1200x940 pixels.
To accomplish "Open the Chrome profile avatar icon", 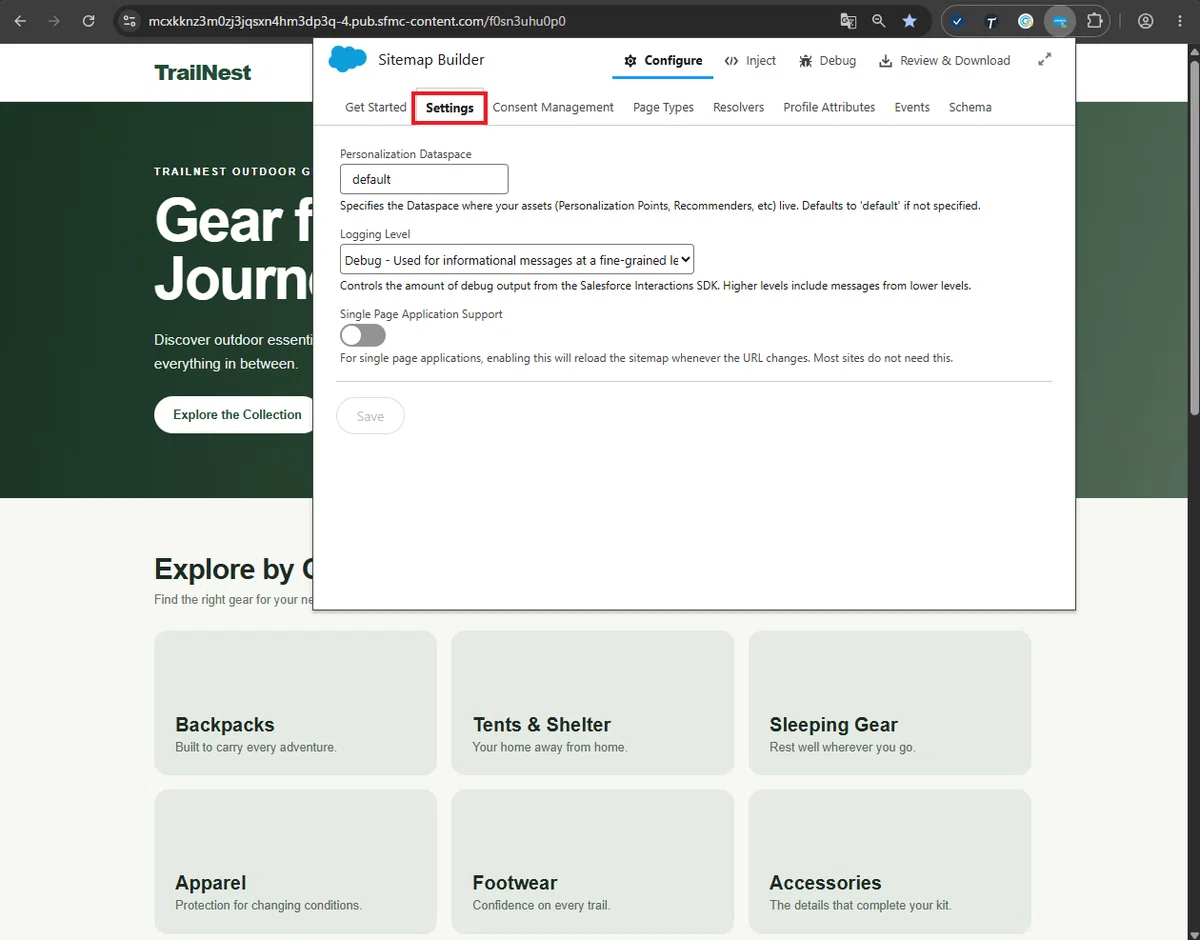I will pyautogui.click(x=1146, y=21).
